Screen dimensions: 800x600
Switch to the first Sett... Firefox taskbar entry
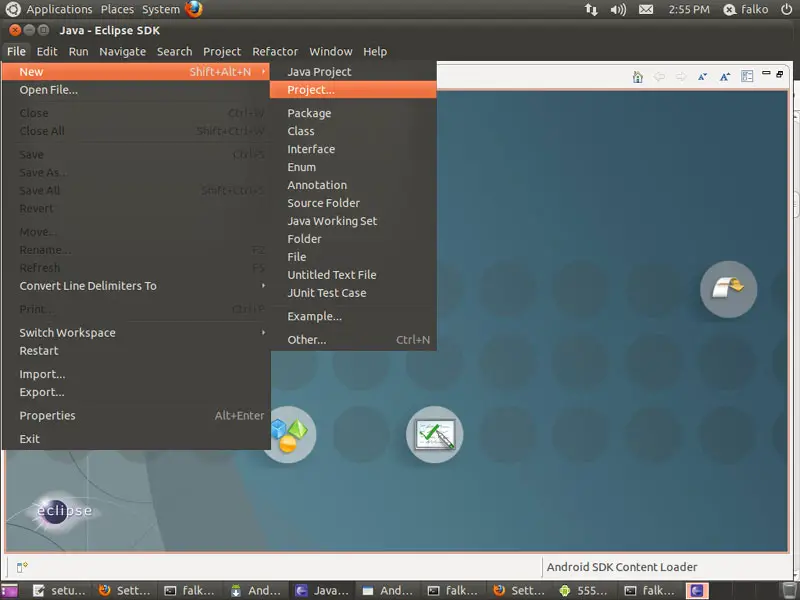click(x=125, y=591)
